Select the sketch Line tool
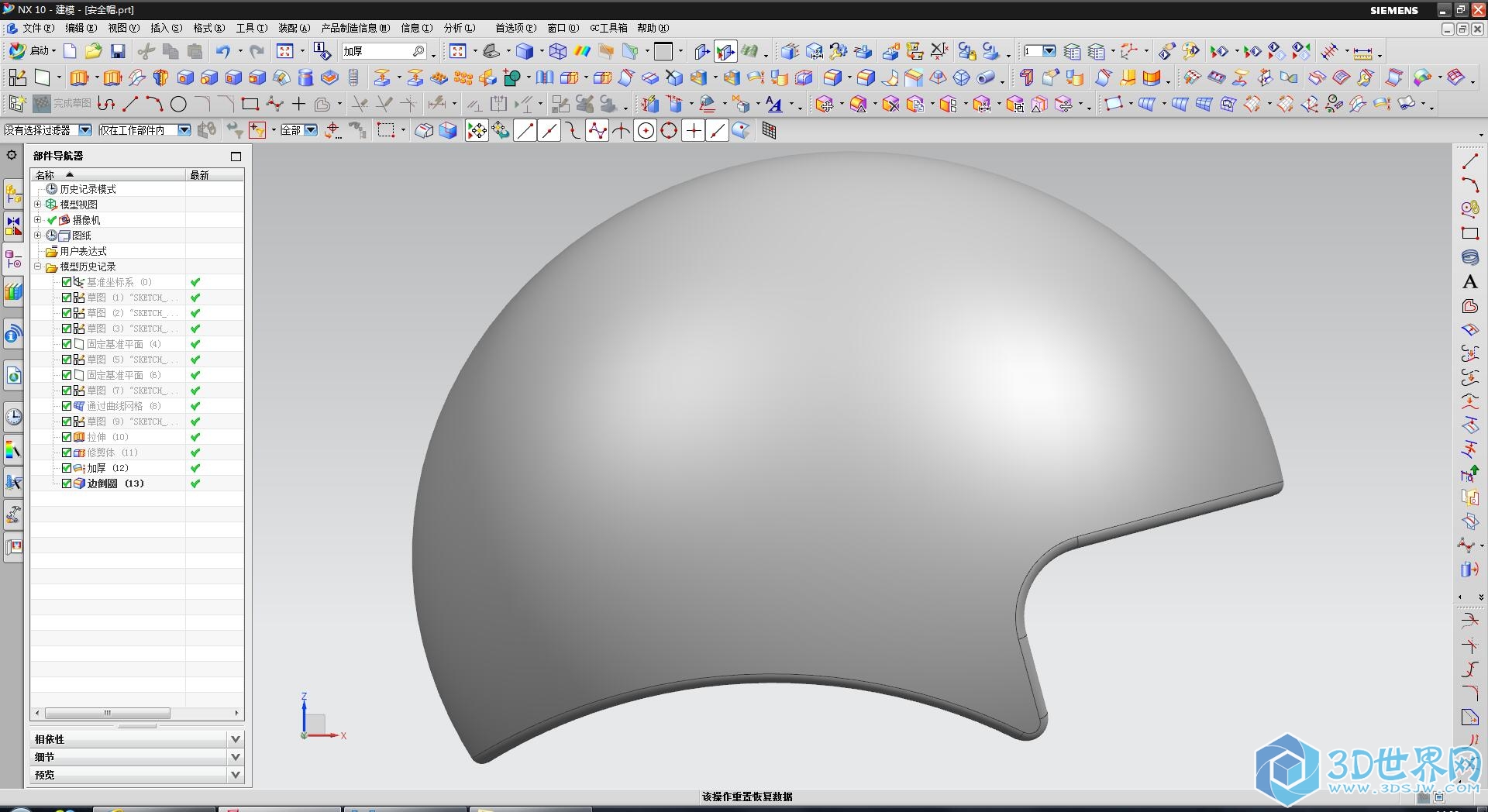 click(x=130, y=104)
